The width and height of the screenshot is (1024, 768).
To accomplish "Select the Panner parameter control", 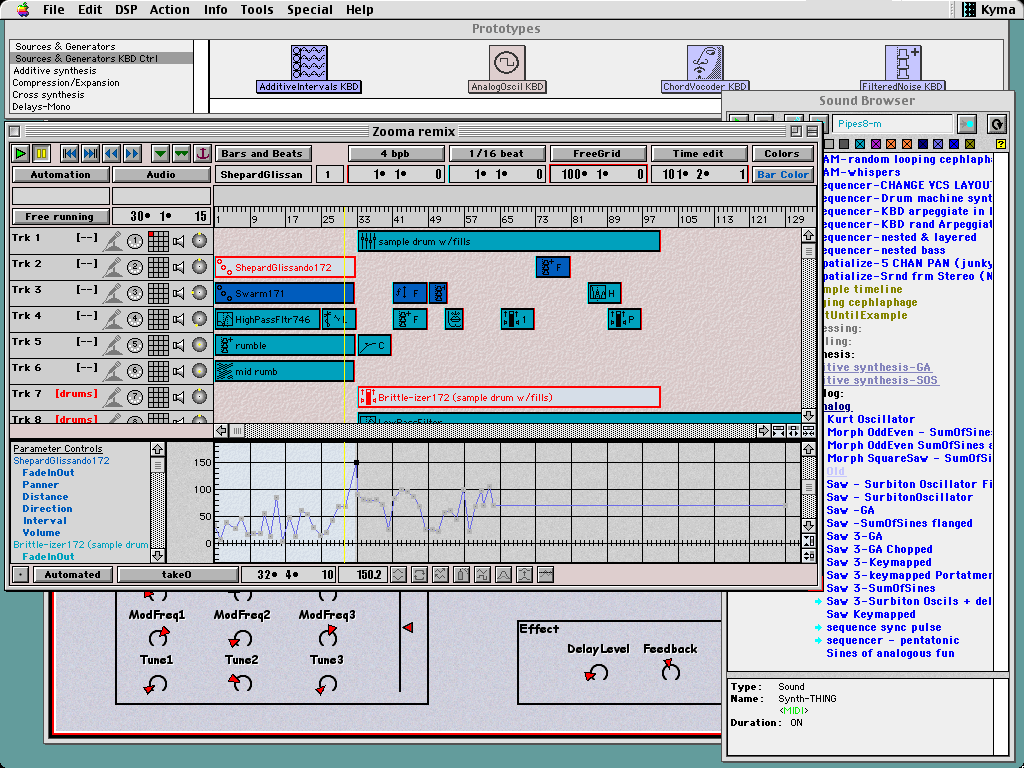I will click(x=40, y=485).
